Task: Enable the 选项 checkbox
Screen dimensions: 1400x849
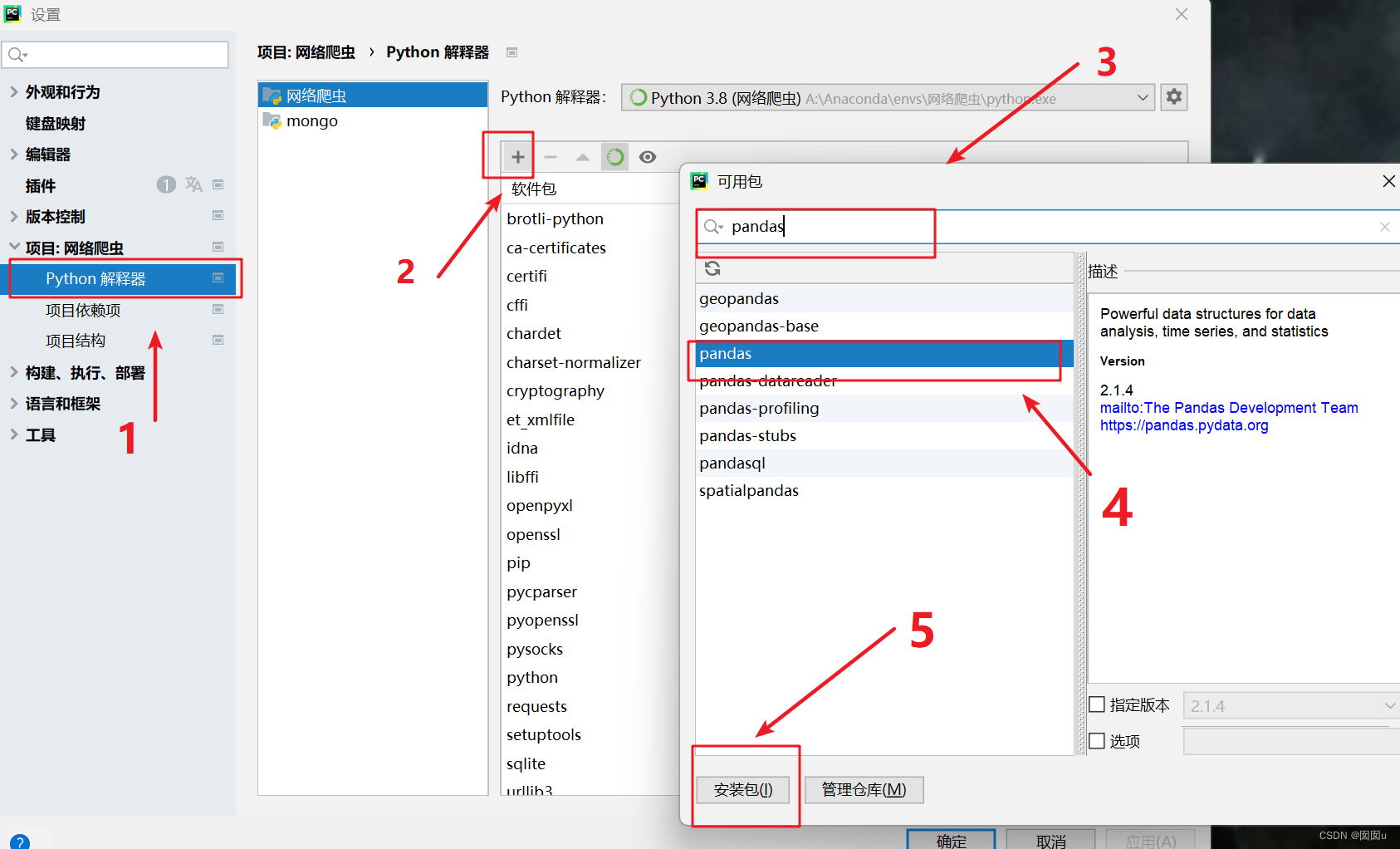Action: (x=1097, y=740)
